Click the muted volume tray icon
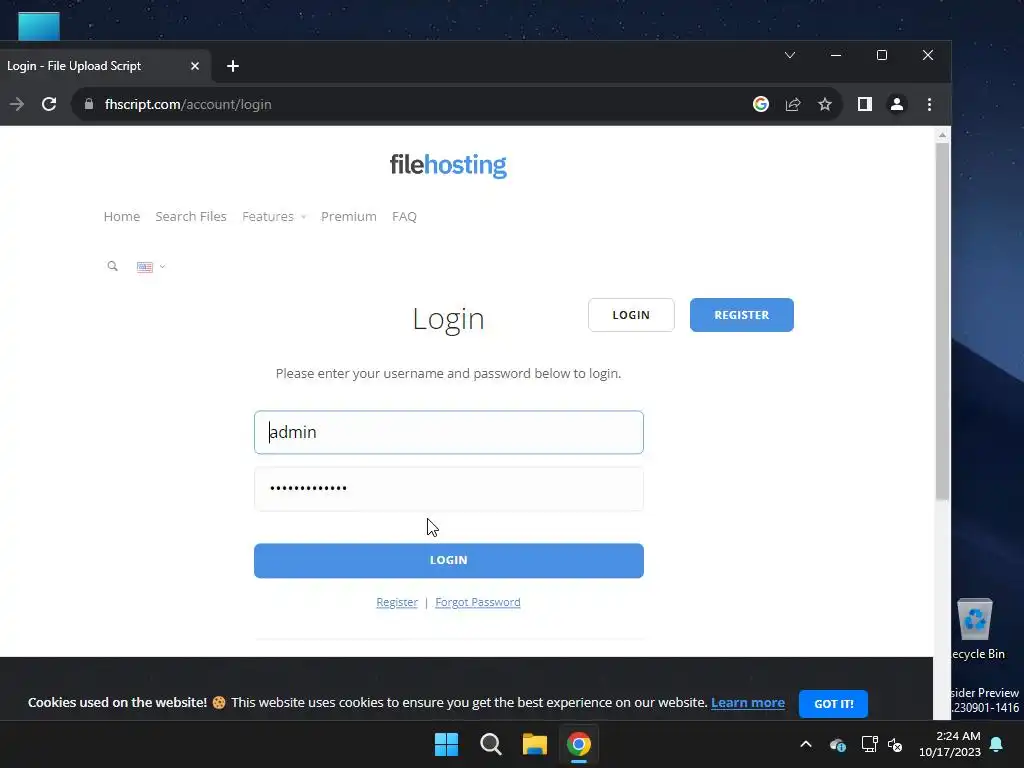Viewport: 1024px width, 768px height. tap(895, 744)
